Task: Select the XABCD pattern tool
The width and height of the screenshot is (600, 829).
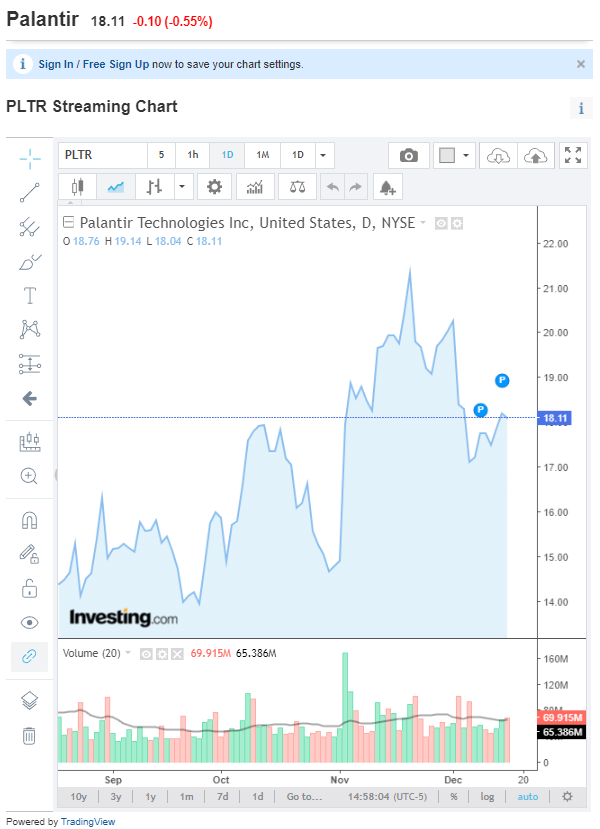Action: 30,329
